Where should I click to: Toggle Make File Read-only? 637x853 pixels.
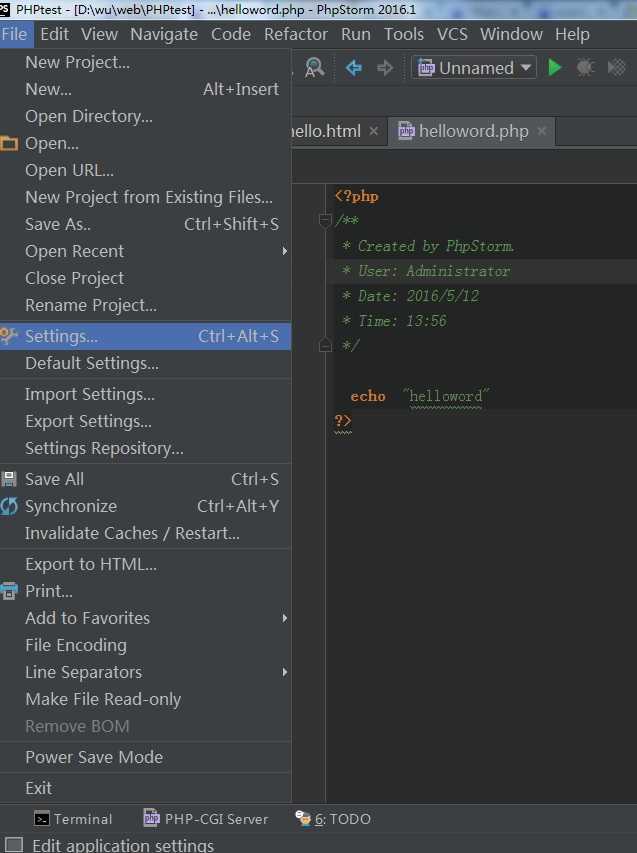(x=145, y=700)
